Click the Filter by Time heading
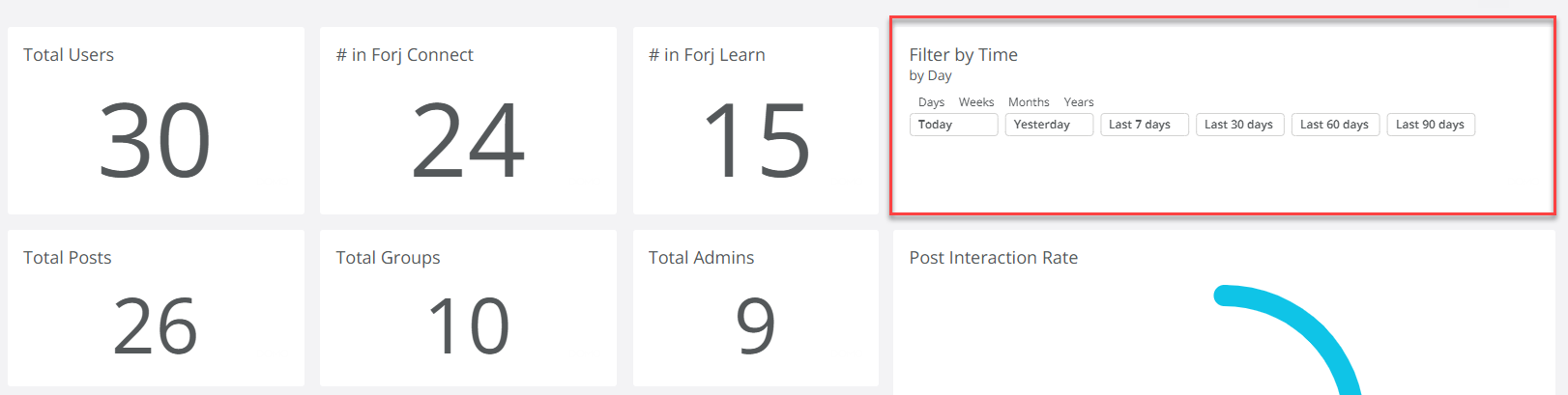This screenshot has height=395, width=1568. tap(963, 55)
